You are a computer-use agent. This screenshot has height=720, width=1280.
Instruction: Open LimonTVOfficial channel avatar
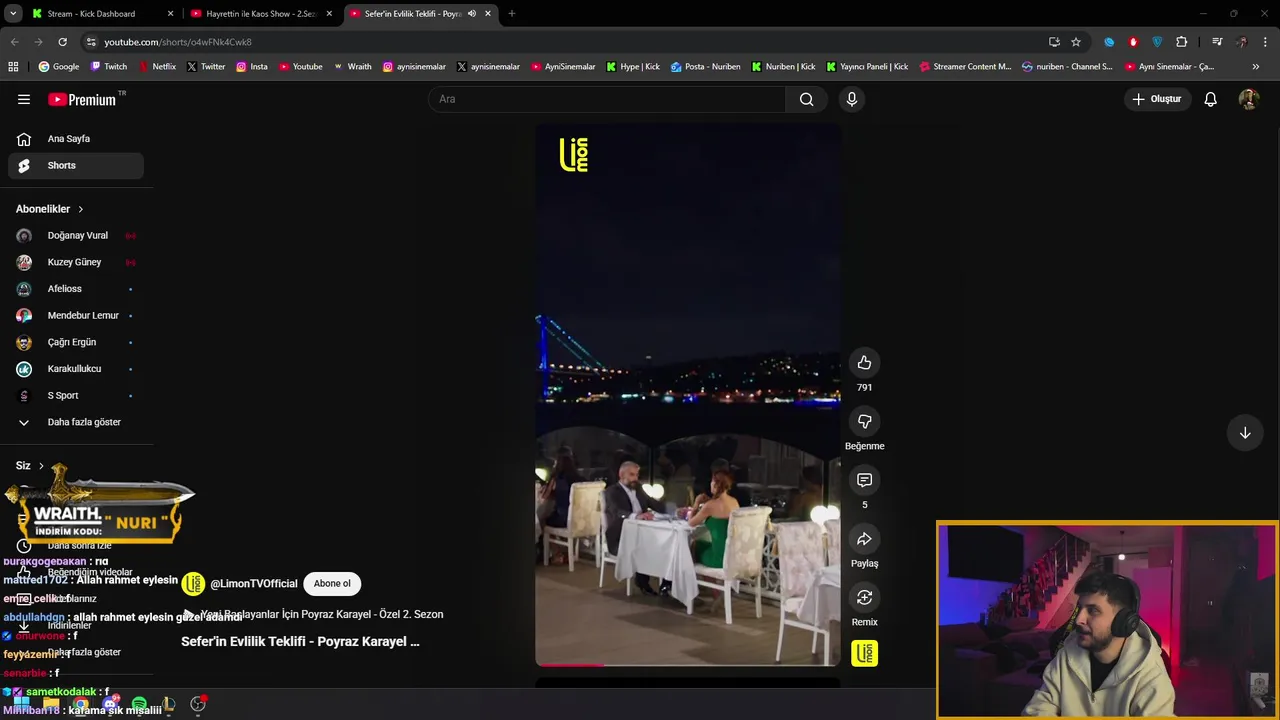(193, 583)
